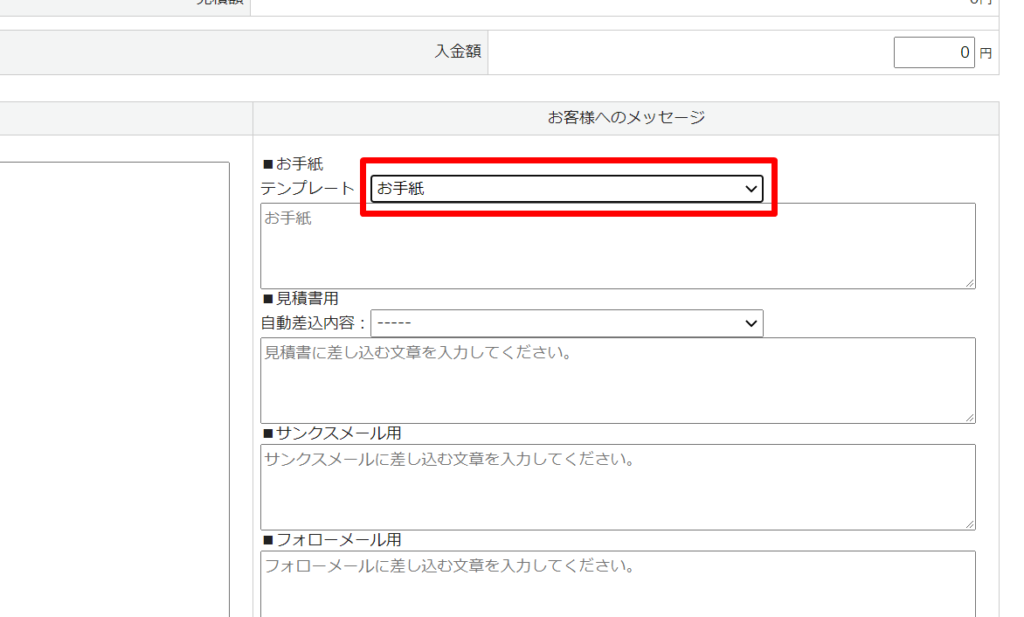Open the 自動差込内容 dropdown

point(567,323)
